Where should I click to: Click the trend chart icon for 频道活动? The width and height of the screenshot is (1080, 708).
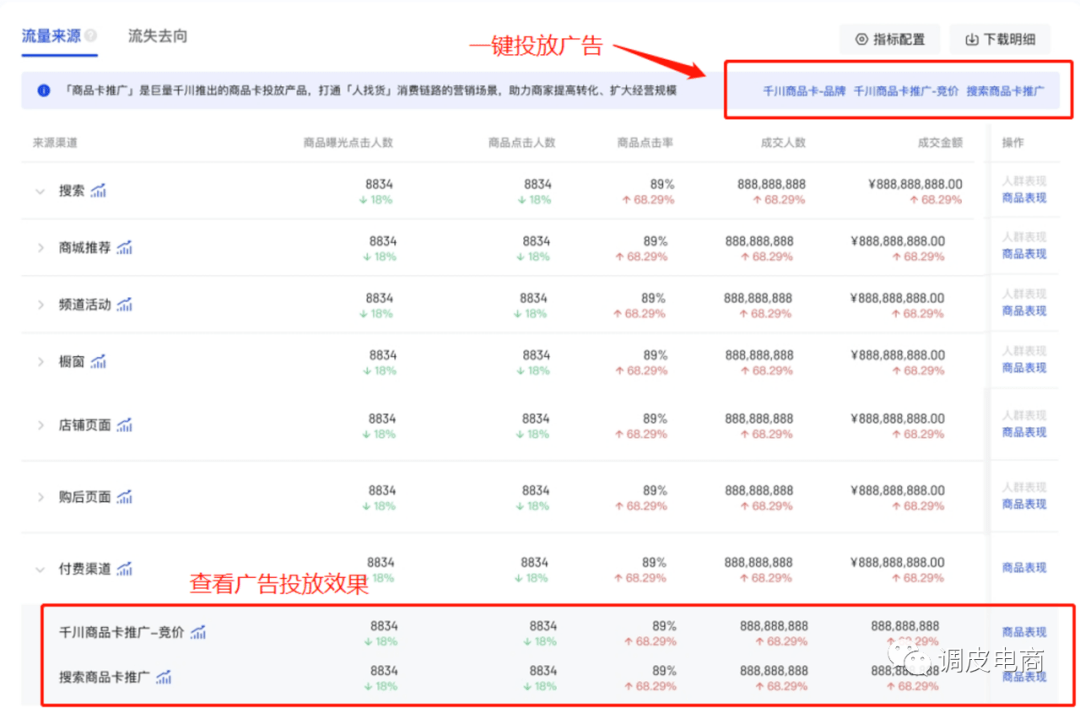[x=124, y=305]
